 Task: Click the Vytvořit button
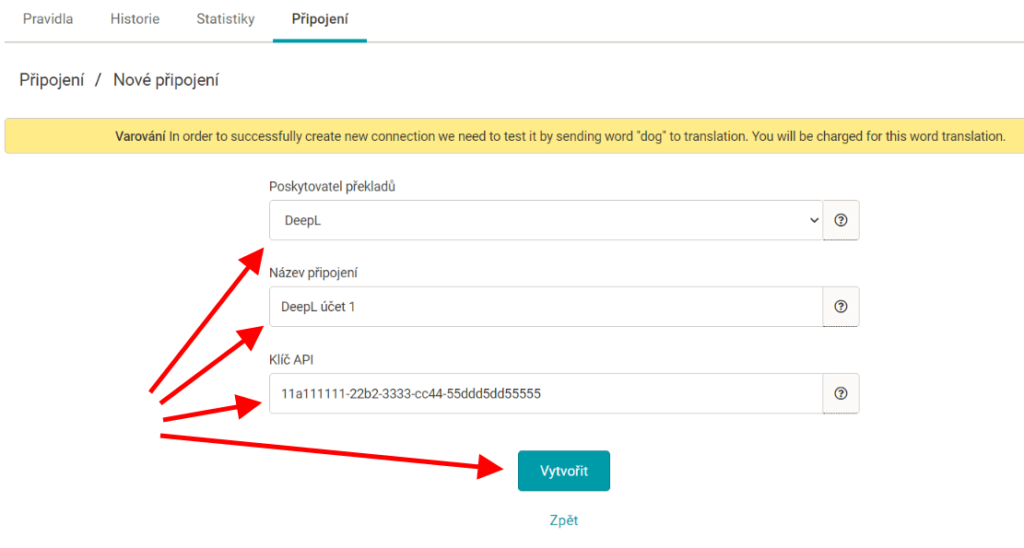[x=564, y=471]
